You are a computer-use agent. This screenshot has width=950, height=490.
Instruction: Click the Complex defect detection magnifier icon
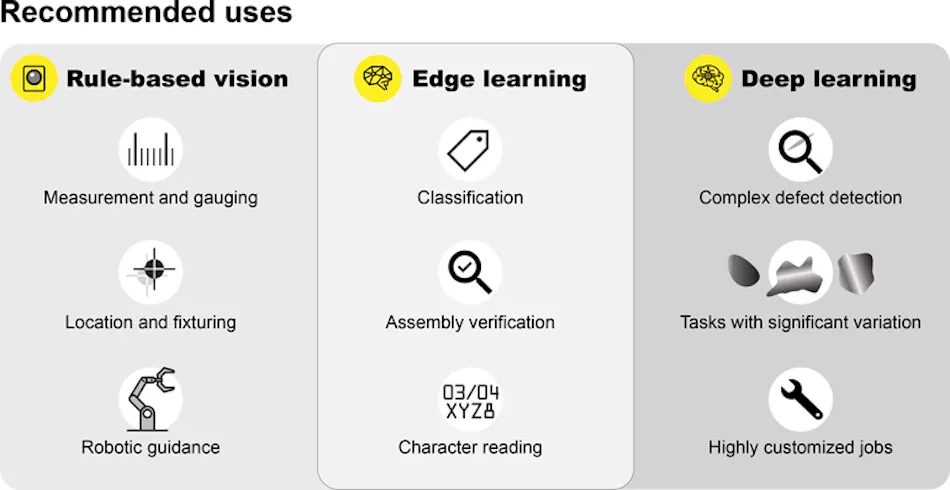coord(800,150)
